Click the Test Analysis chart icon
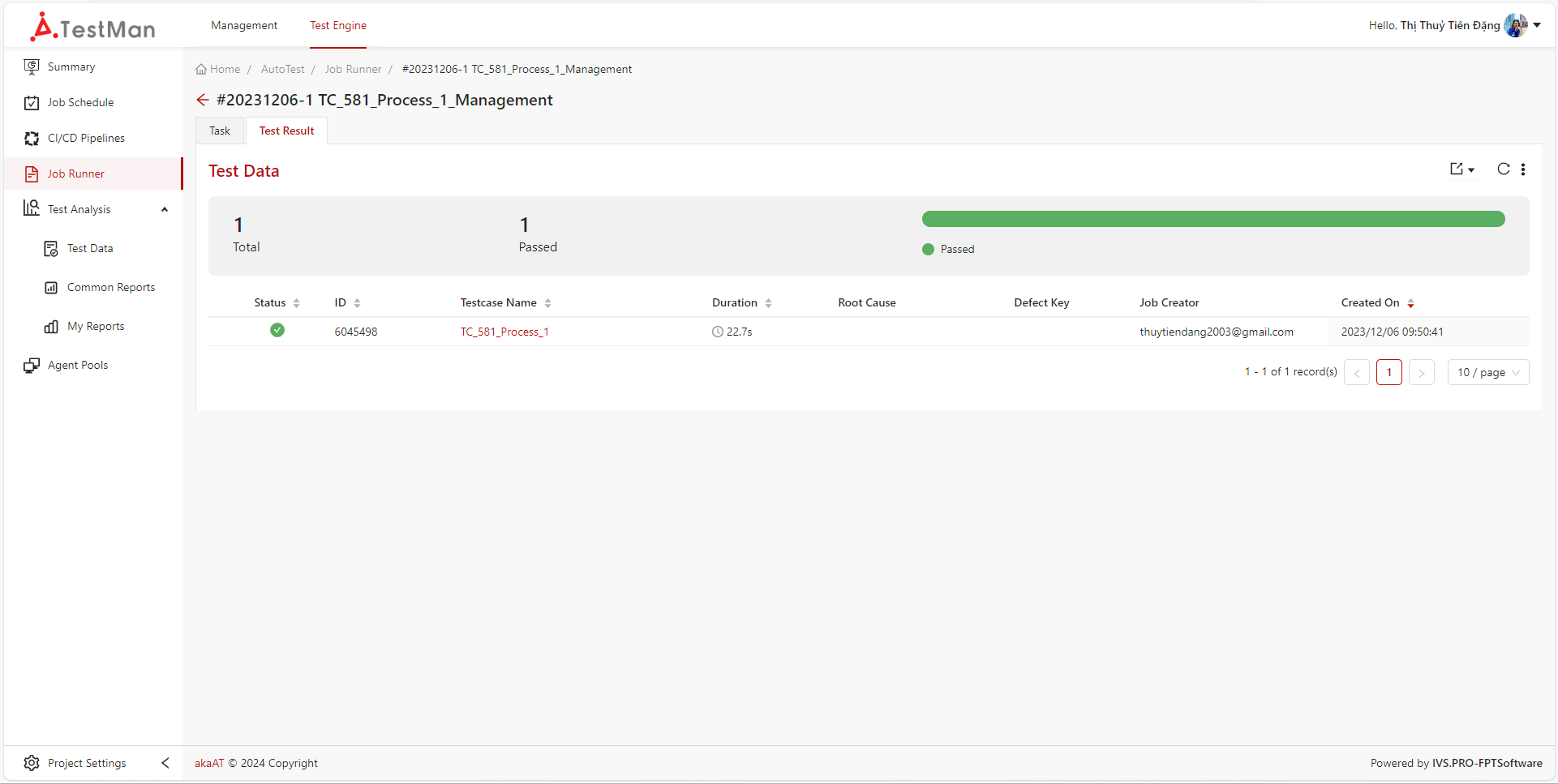 [32, 208]
